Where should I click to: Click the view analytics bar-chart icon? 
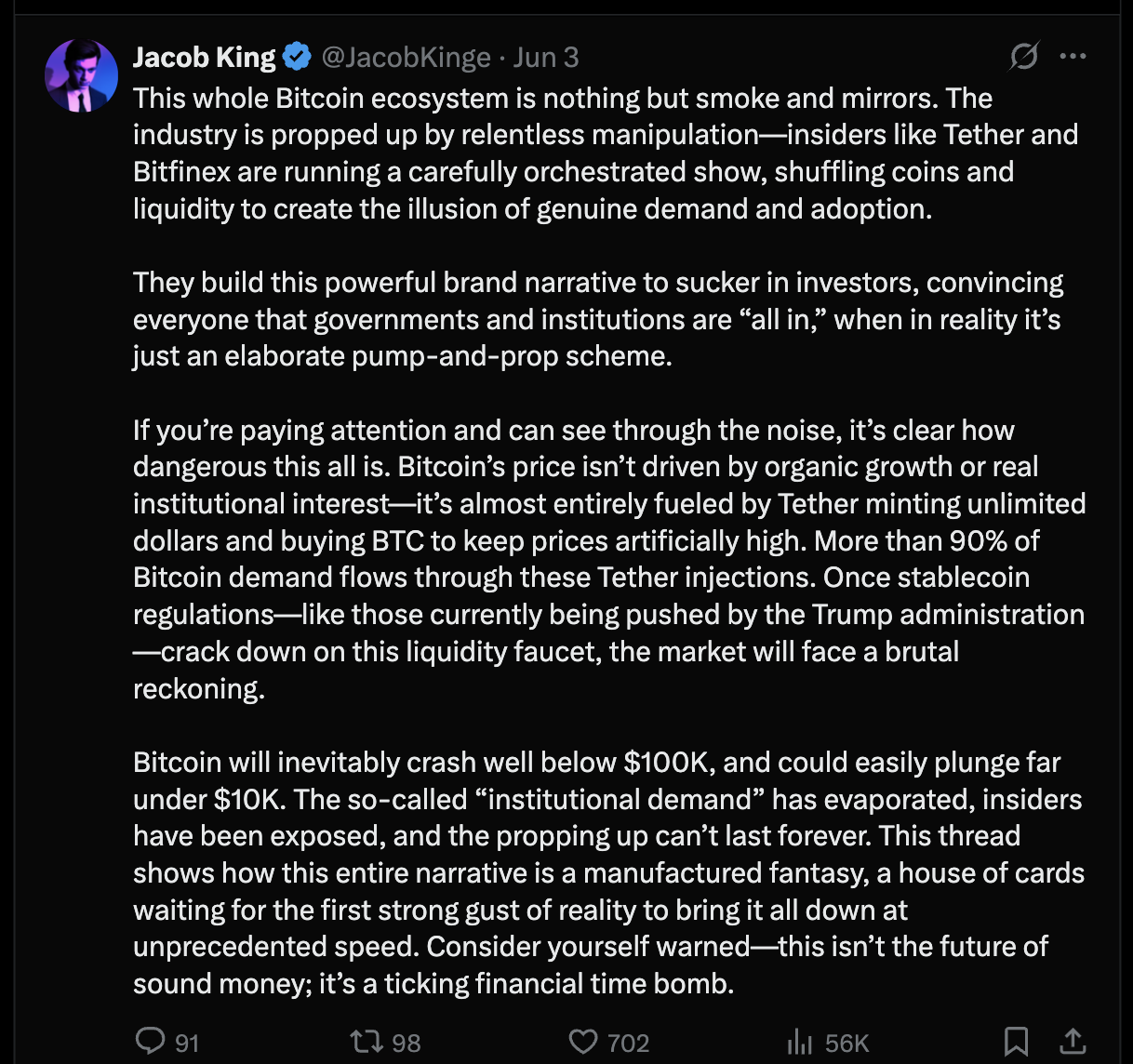click(800, 1042)
